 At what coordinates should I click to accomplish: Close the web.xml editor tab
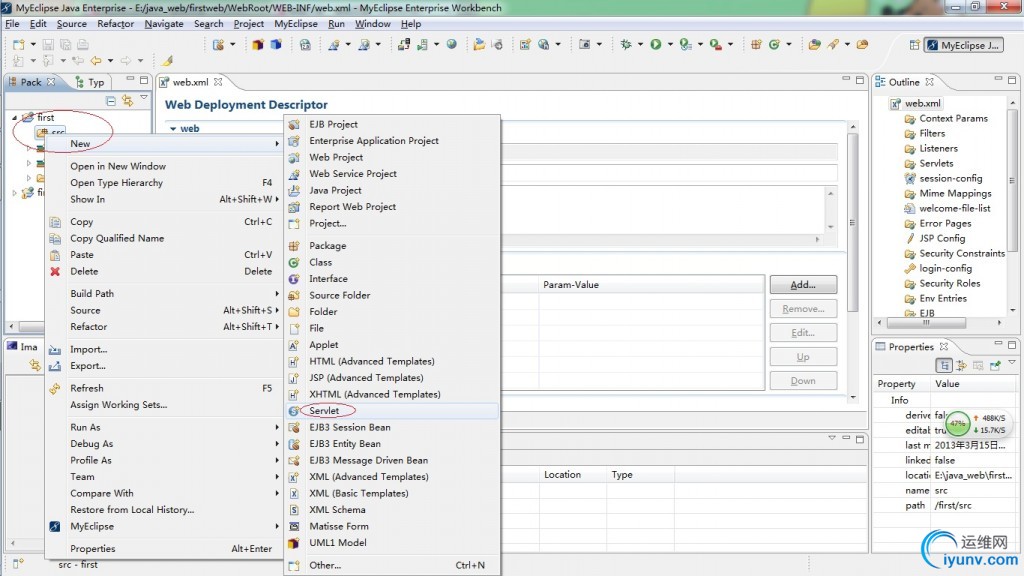coord(218,82)
